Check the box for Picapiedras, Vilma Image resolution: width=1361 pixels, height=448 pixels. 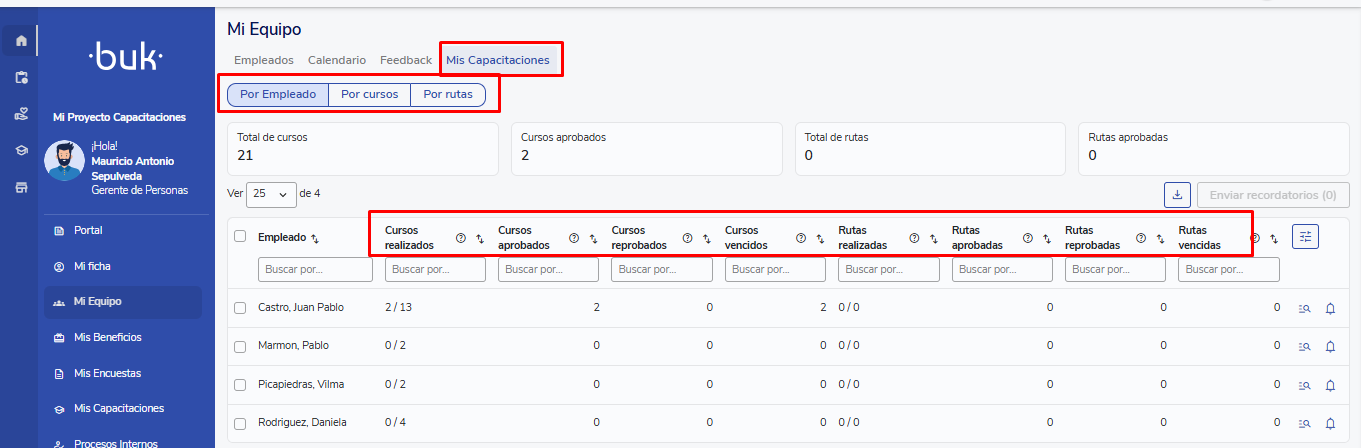point(240,385)
